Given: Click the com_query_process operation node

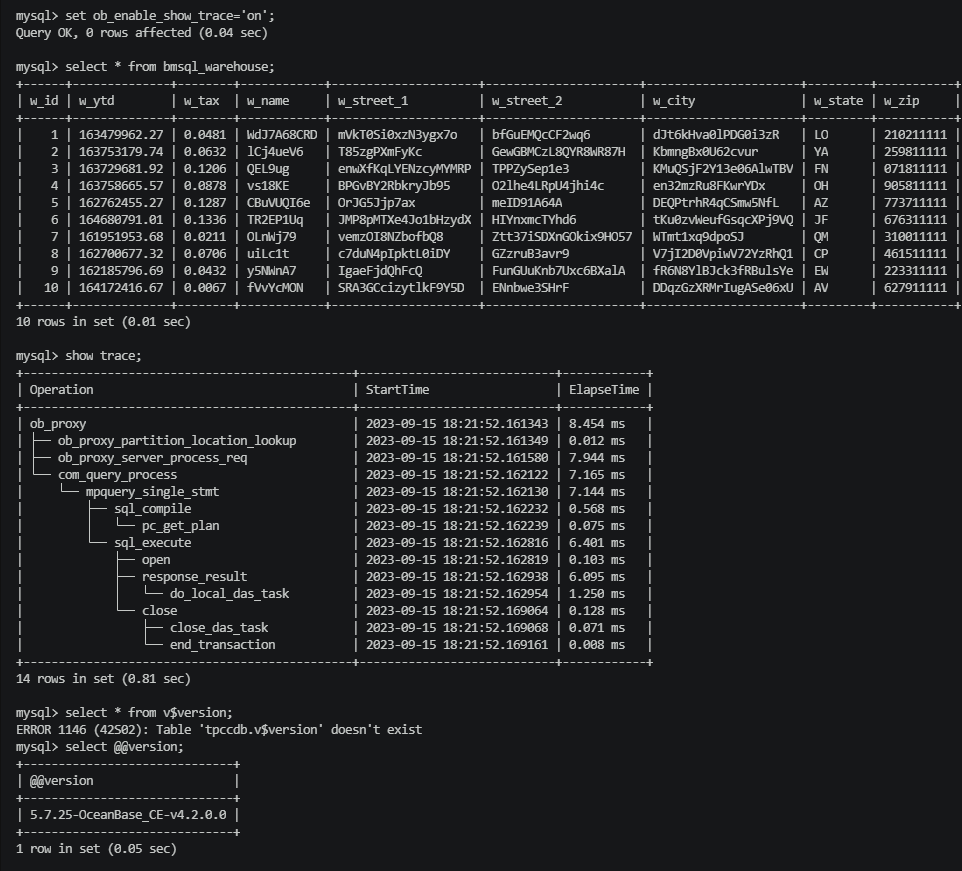Looking at the screenshot, I should (117, 475).
